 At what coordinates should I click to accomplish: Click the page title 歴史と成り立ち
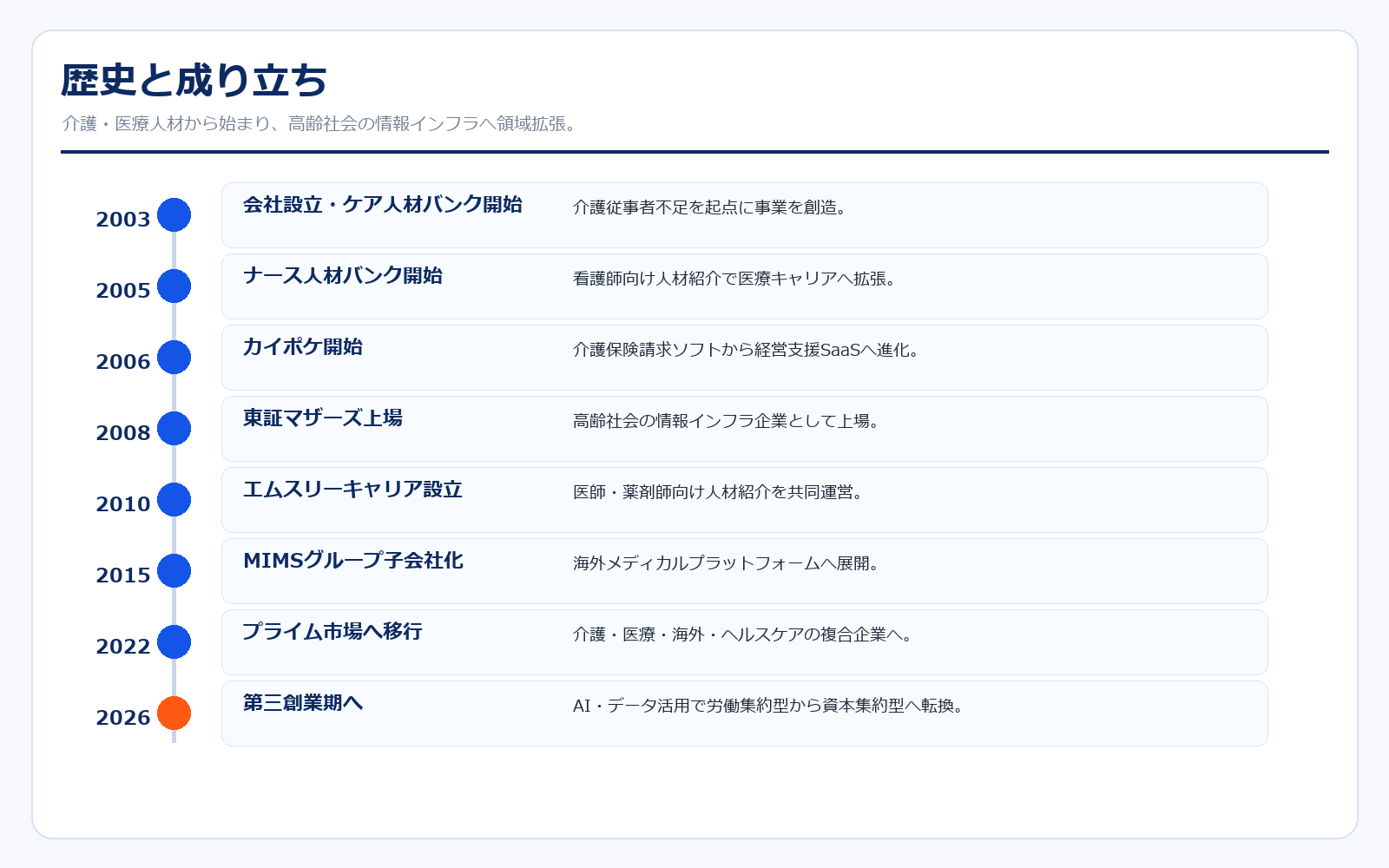[194, 81]
